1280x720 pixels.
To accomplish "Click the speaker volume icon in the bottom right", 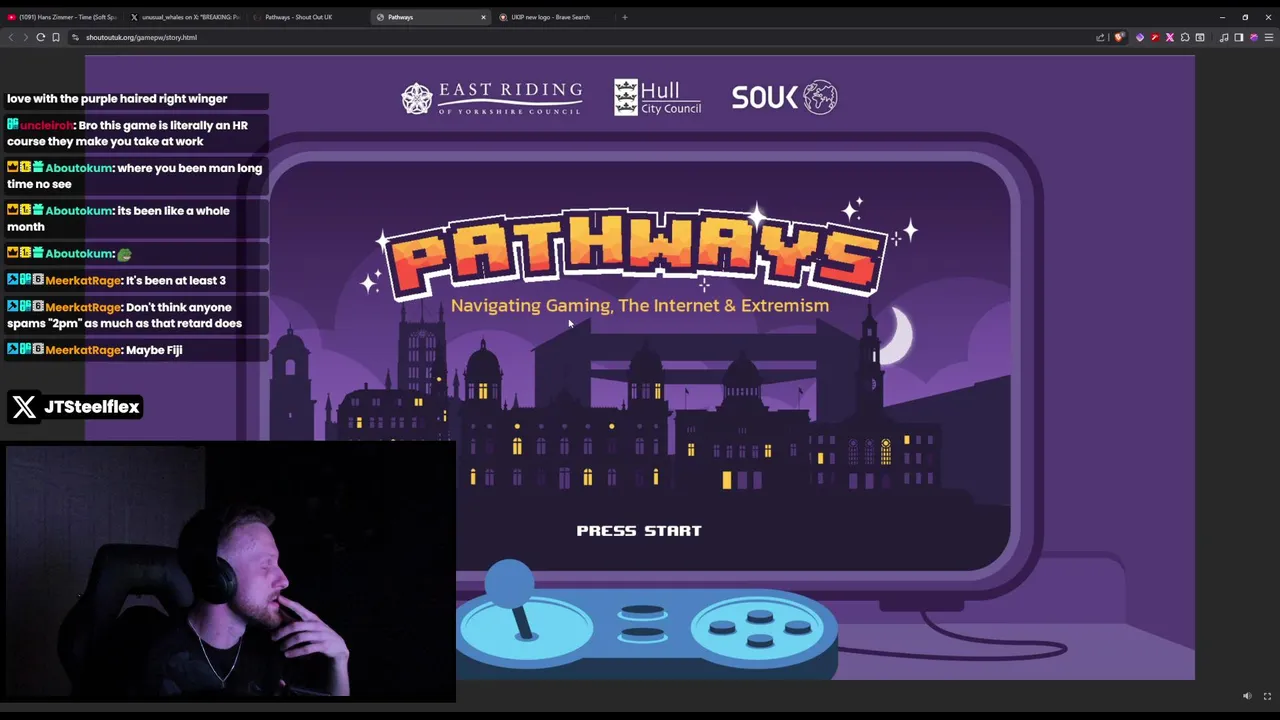I will 1247,696.
